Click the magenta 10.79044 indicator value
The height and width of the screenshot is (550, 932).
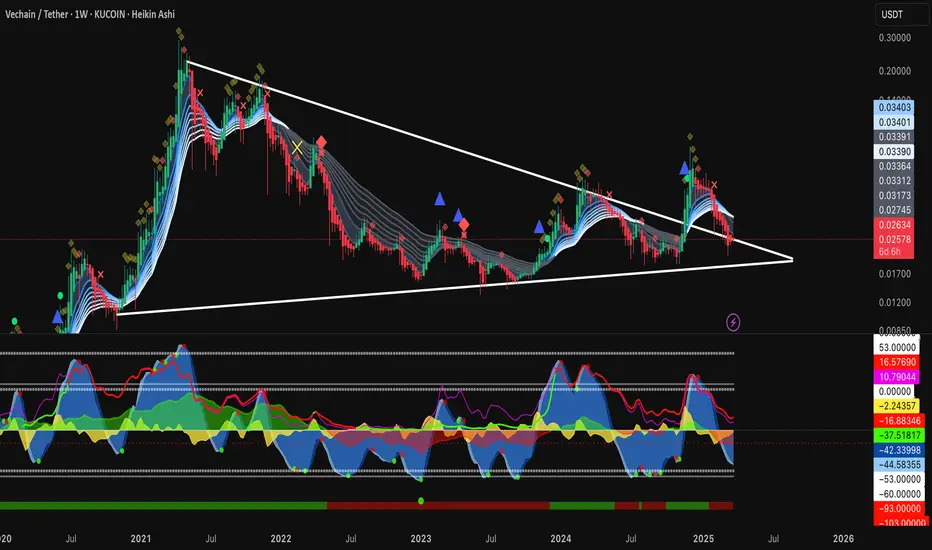(898, 377)
